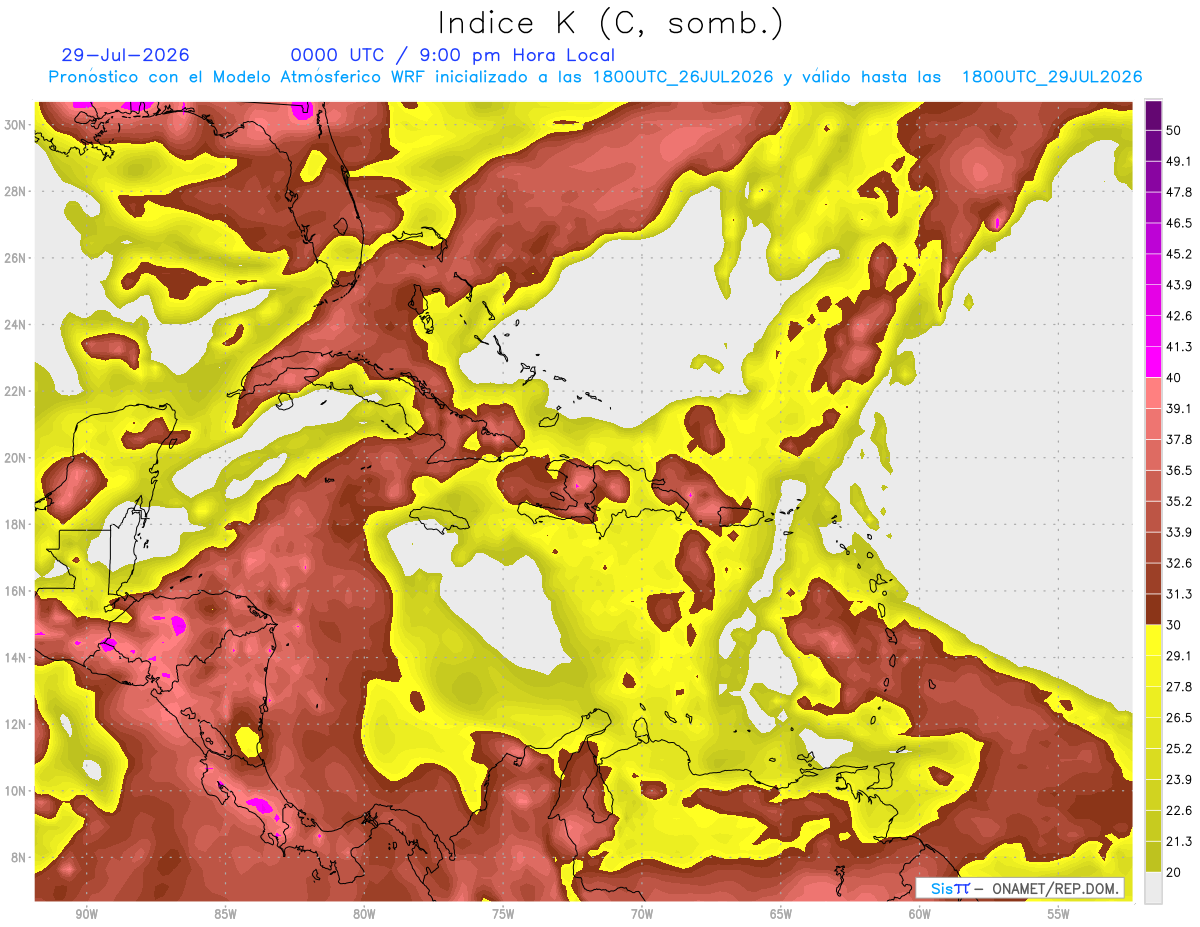Pick the dark purple colorbar swatch above 50

pos(1153,115)
